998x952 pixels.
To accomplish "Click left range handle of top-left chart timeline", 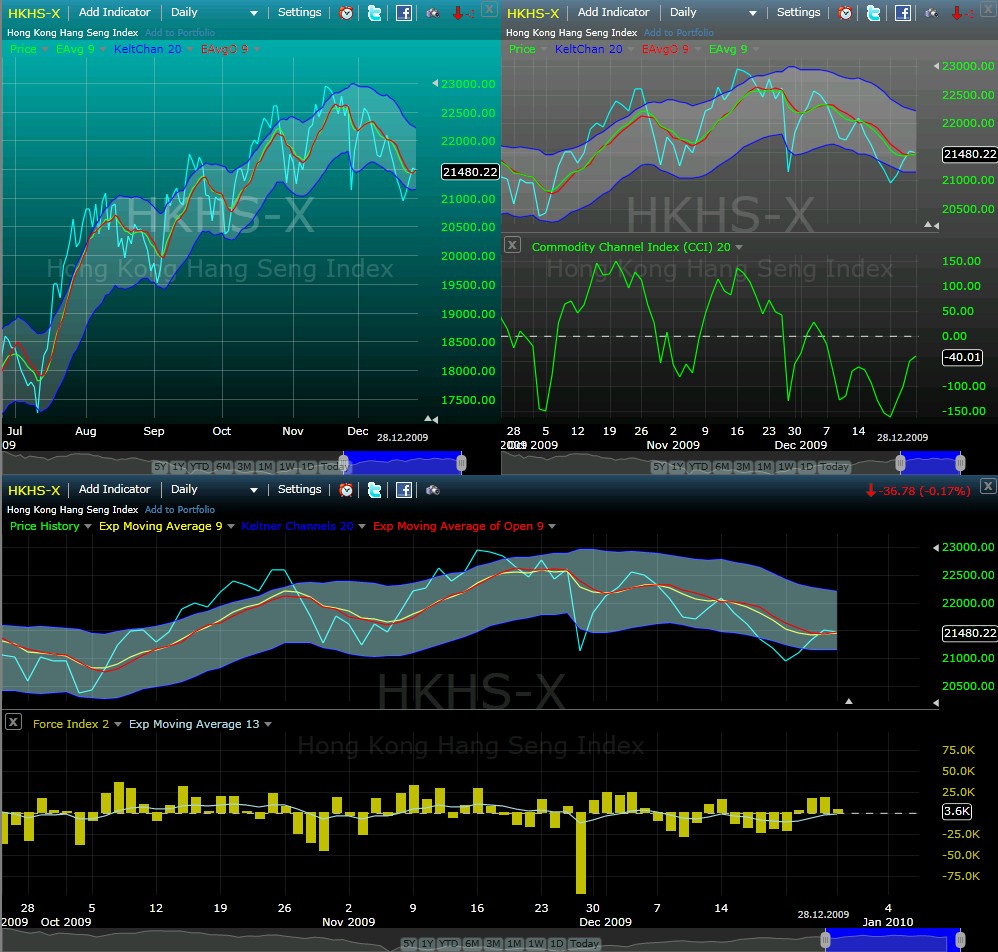I will tap(344, 463).
